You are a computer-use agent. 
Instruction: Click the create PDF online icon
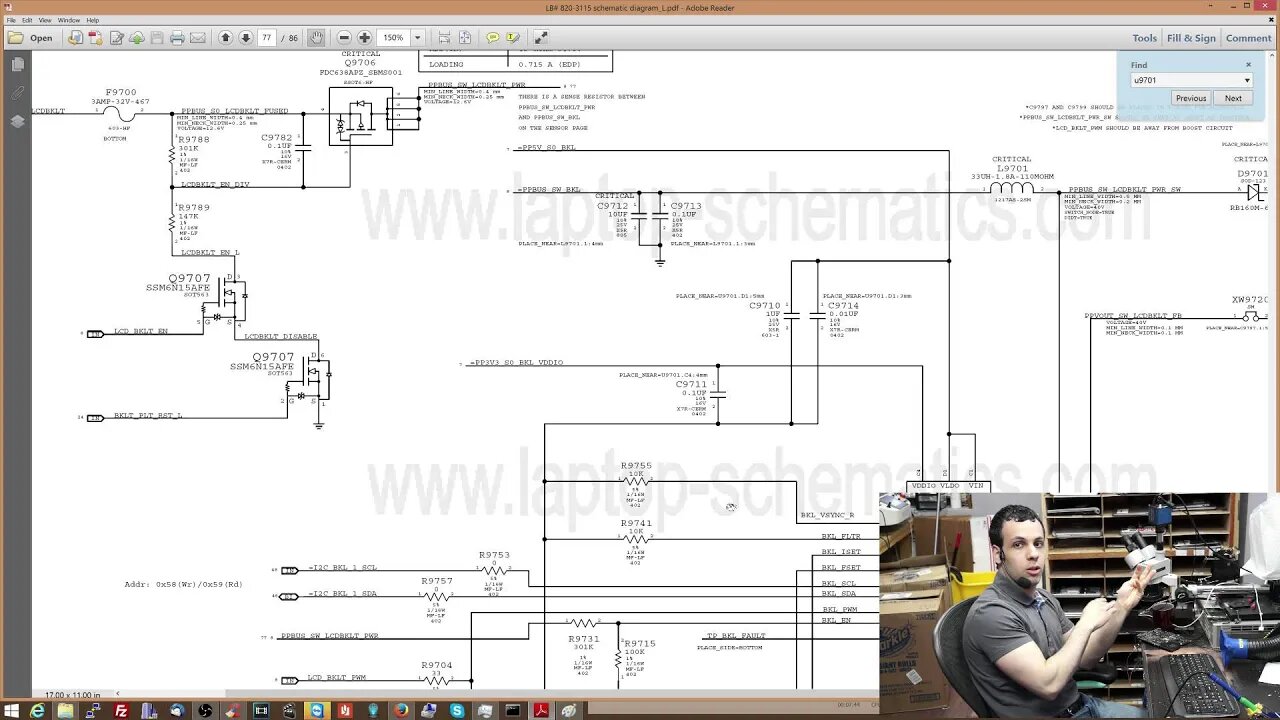(96, 38)
